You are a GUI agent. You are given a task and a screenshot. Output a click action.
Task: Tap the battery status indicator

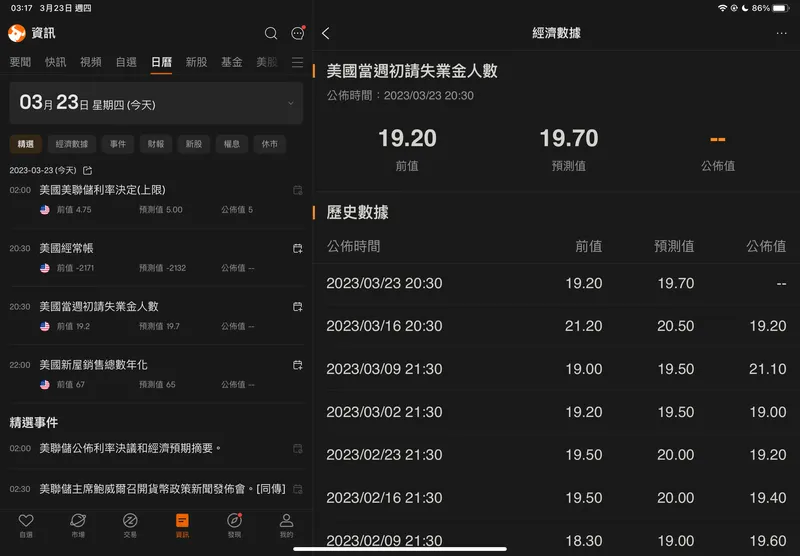tap(782, 8)
